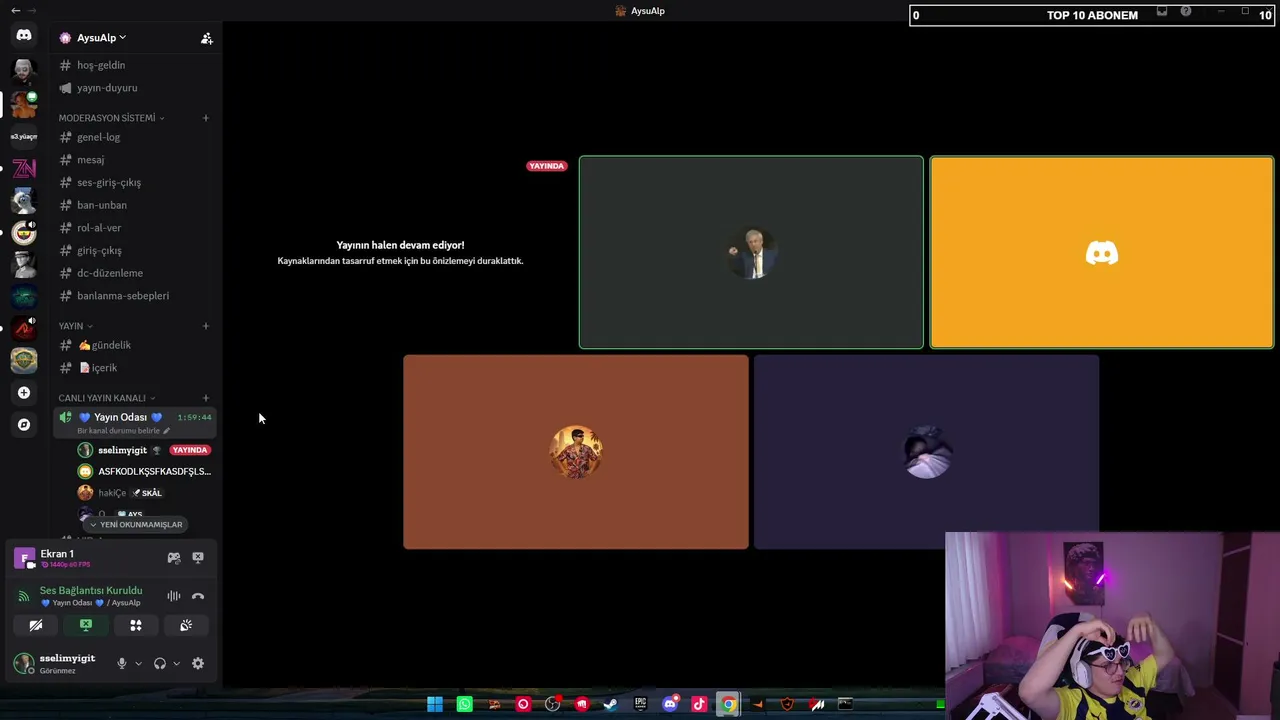Click the Discord icon in the taskbar
Viewport: 1280px width, 720px height.
coord(670,704)
